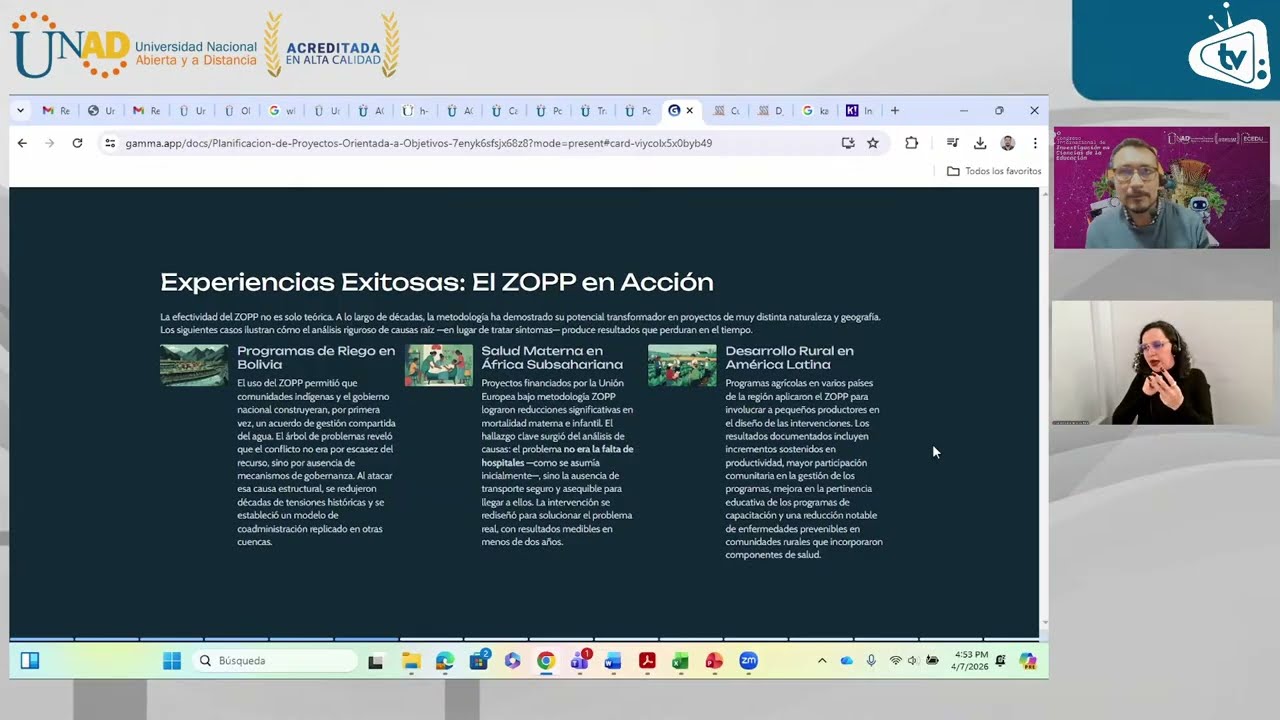Open the install app icon in address bar
Image resolution: width=1280 pixels, height=720 pixels.
coord(848,143)
